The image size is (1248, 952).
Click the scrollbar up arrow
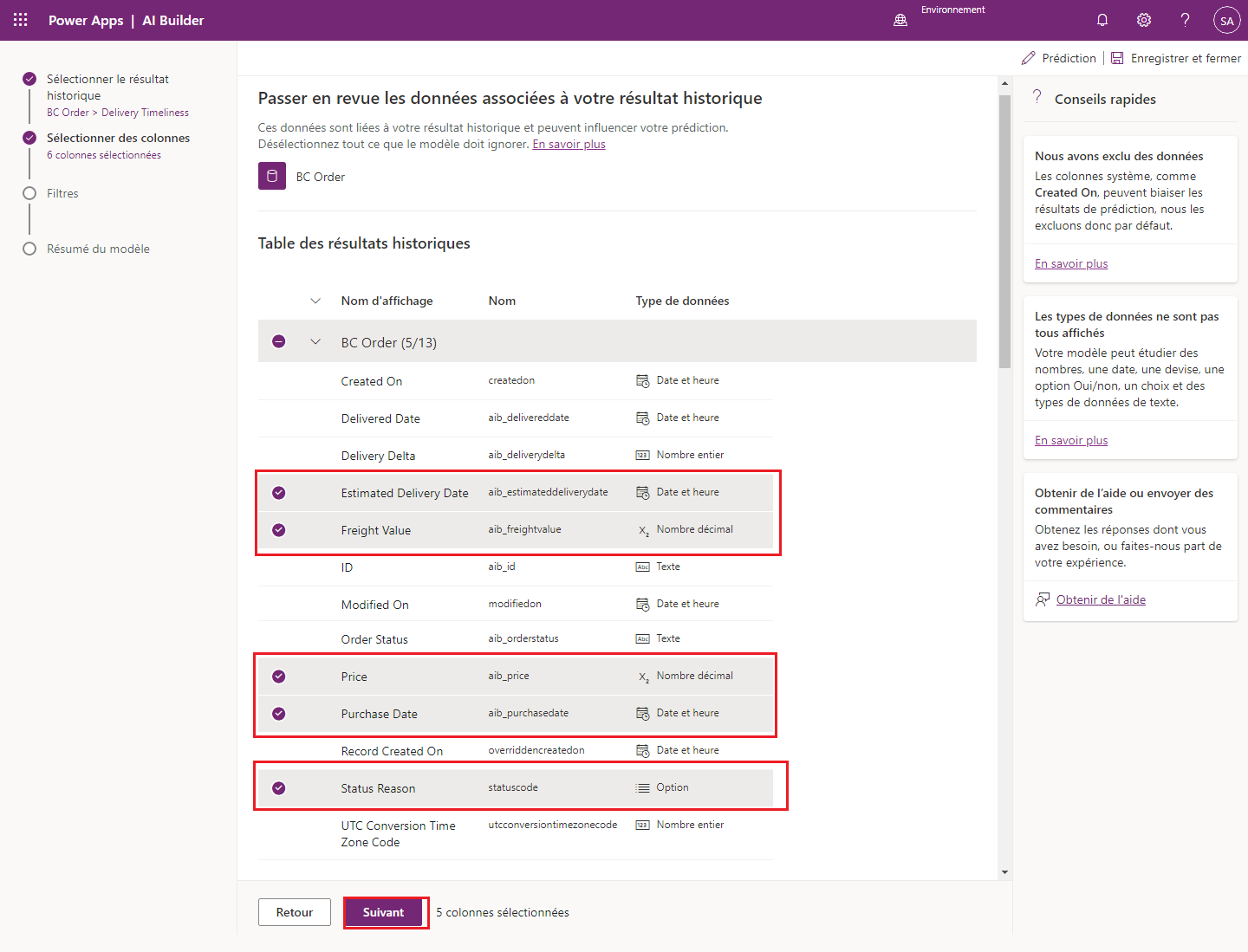coord(1005,84)
